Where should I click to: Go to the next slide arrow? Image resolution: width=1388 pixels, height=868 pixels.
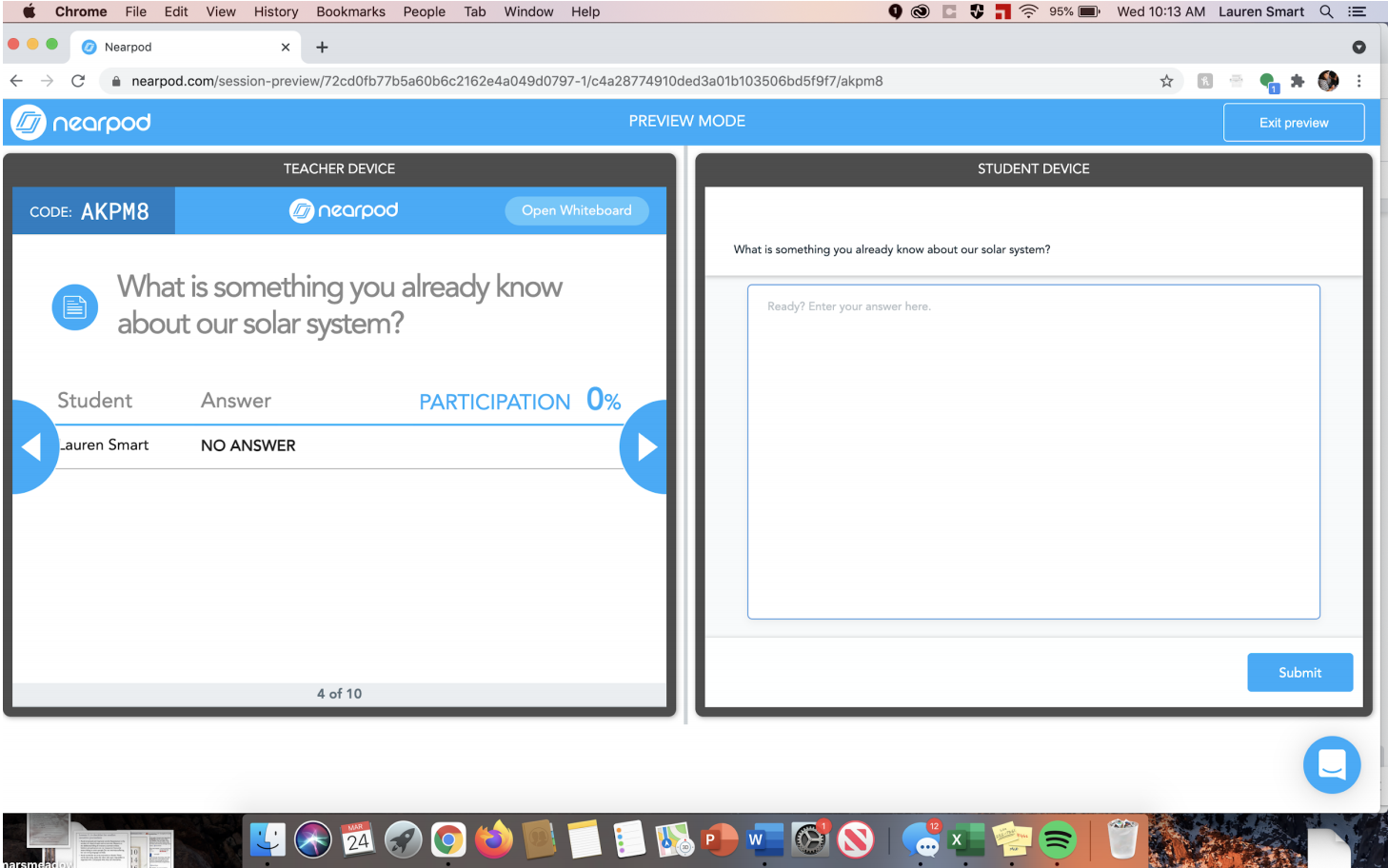645,446
